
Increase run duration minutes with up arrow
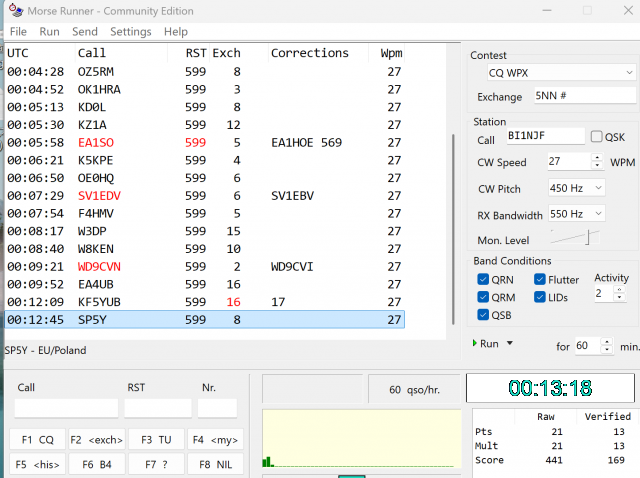pyautogui.click(x=607, y=341)
